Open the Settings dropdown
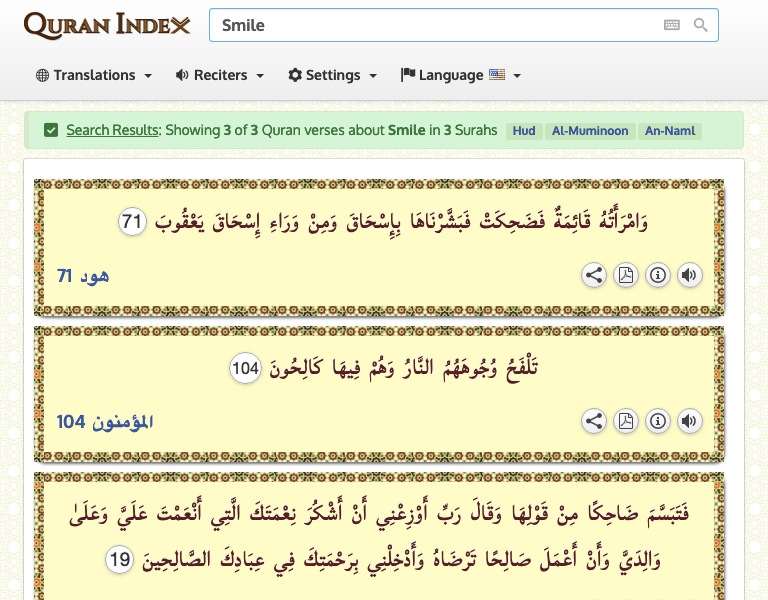768x600 pixels. [332, 75]
